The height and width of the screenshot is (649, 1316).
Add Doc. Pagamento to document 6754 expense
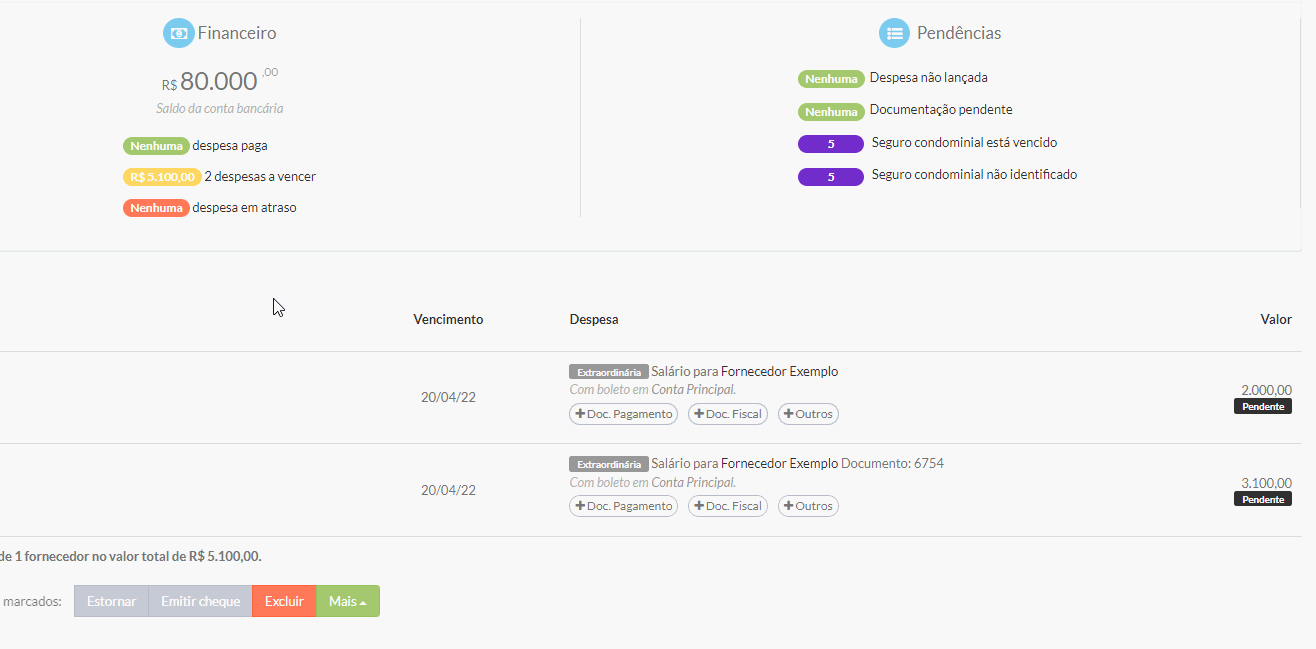[x=623, y=506]
